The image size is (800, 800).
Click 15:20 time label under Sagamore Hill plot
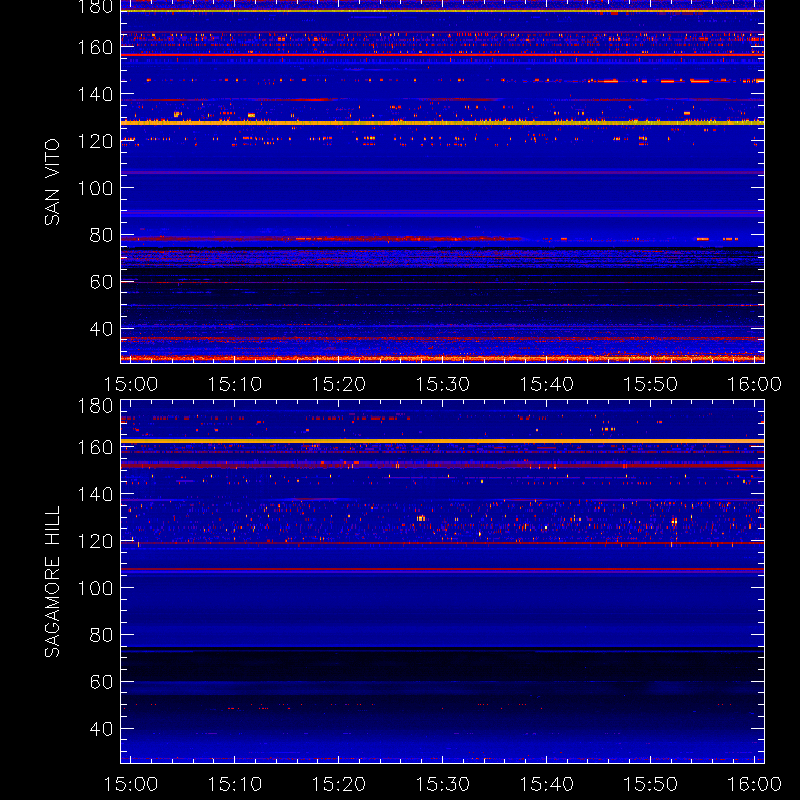pyautogui.click(x=339, y=784)
